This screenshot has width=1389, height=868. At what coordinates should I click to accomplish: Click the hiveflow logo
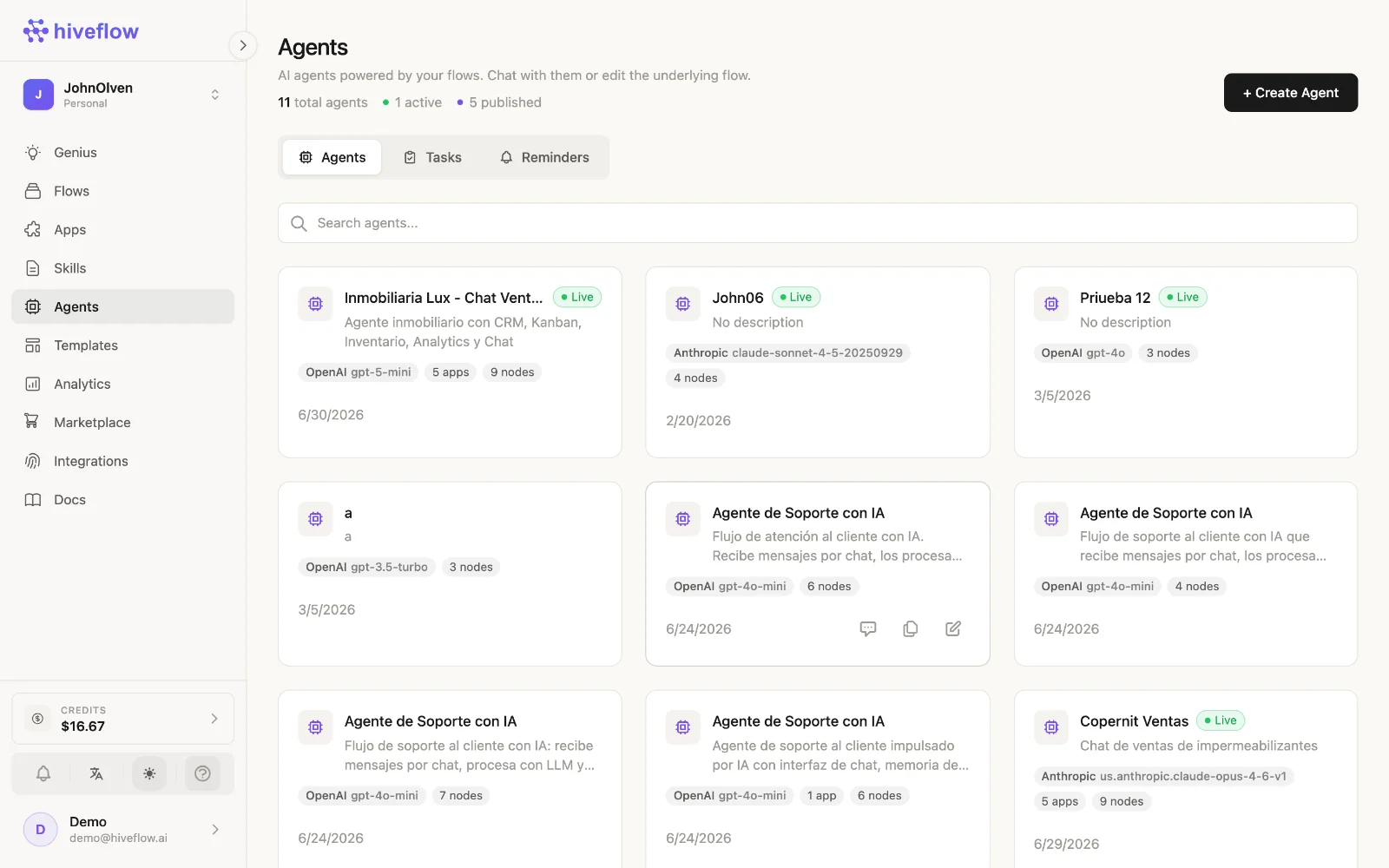pos(81,31)
